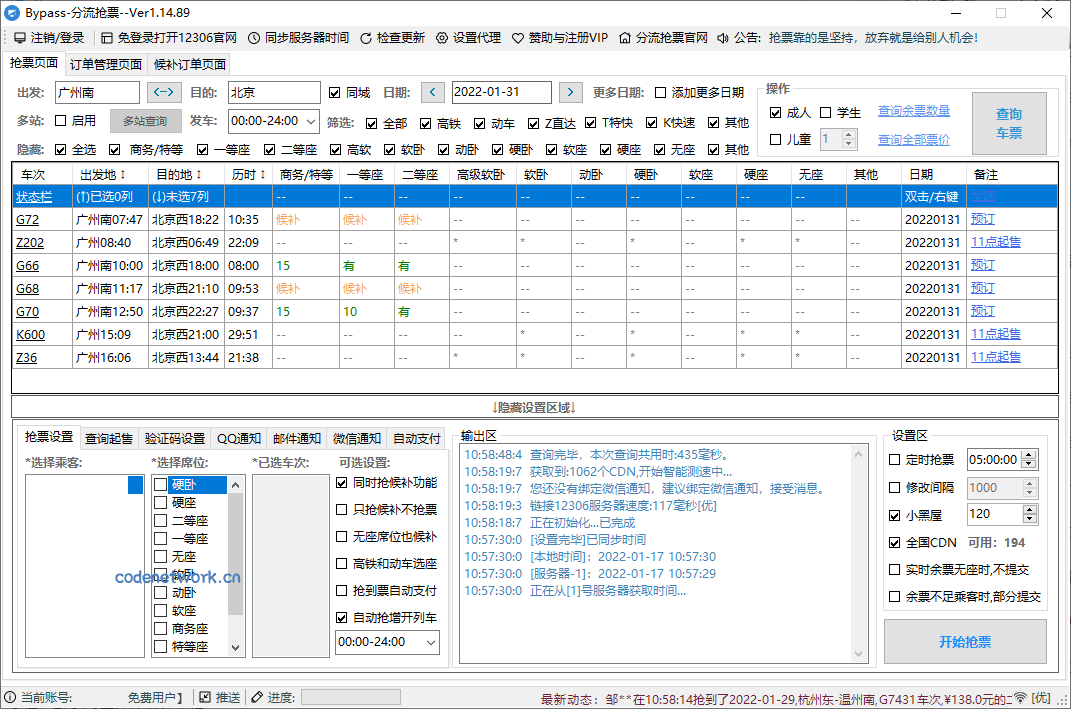The image size is (1071, 709).
Task: Expand the 00:00-24:00 added-train time dropdown
Action: tap(430, 642)
